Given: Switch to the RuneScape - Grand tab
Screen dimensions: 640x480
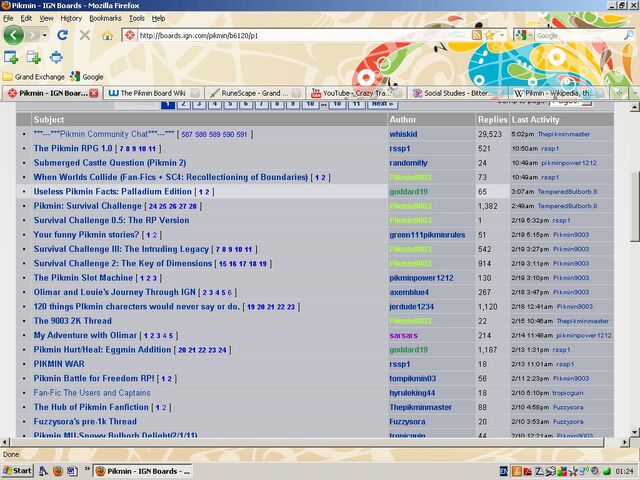Looking at the screenshot, I should [255, 93].
